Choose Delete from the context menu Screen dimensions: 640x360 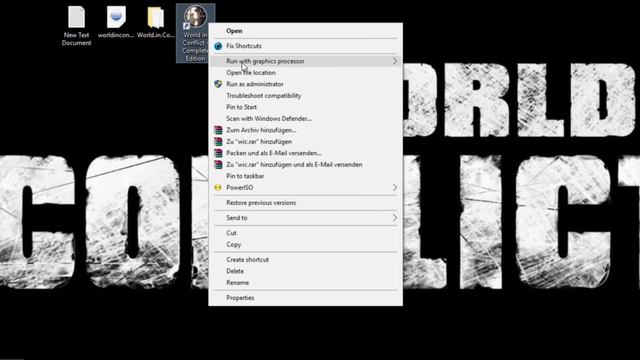tap(305, 271)
